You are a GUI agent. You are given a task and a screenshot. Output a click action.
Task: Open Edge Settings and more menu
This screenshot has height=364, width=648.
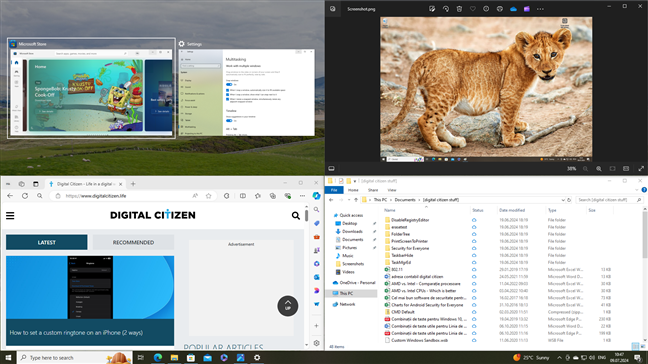303,196
